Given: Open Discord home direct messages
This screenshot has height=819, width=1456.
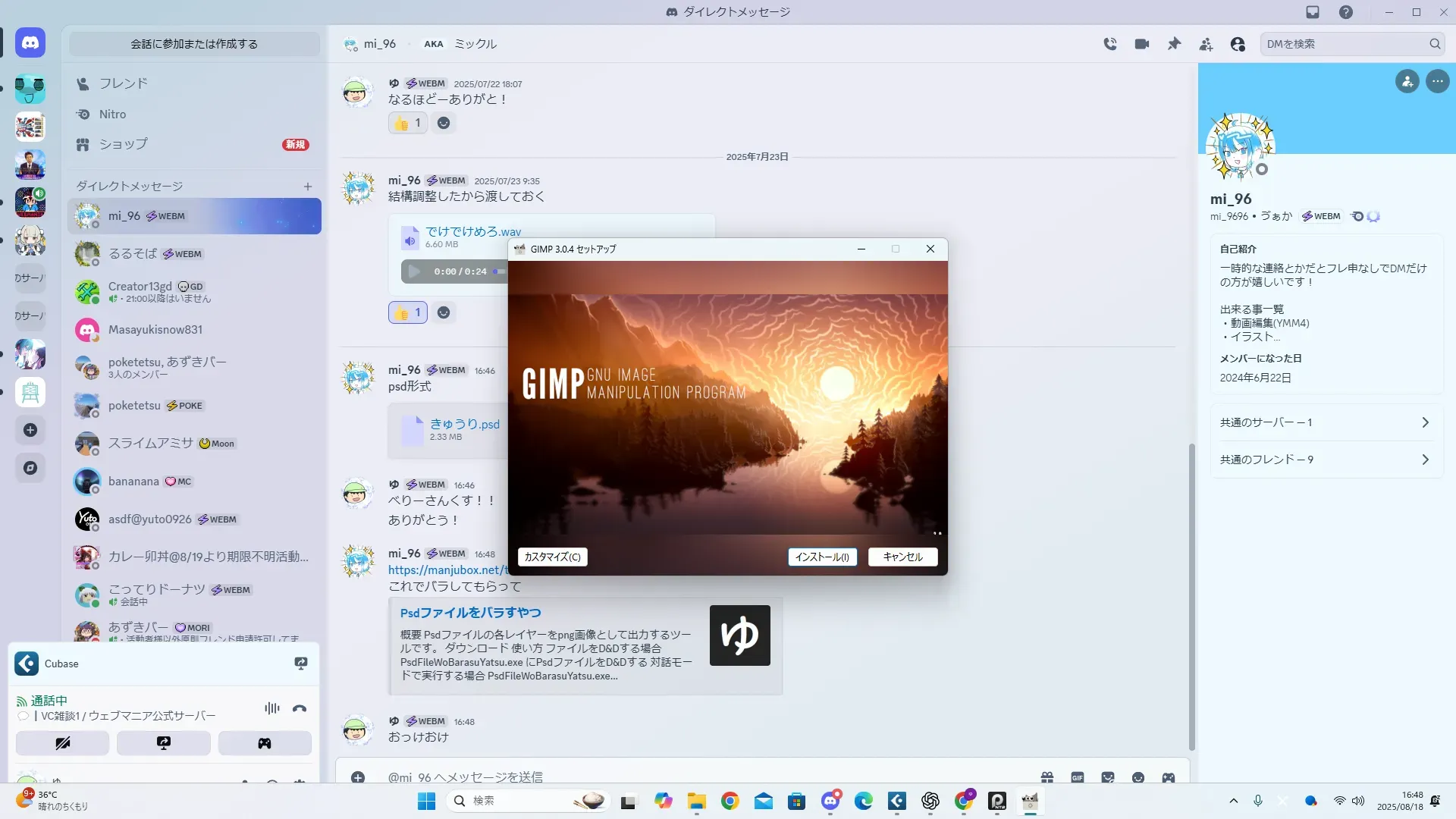Looking at the screenshot, I should coord(30,43).
